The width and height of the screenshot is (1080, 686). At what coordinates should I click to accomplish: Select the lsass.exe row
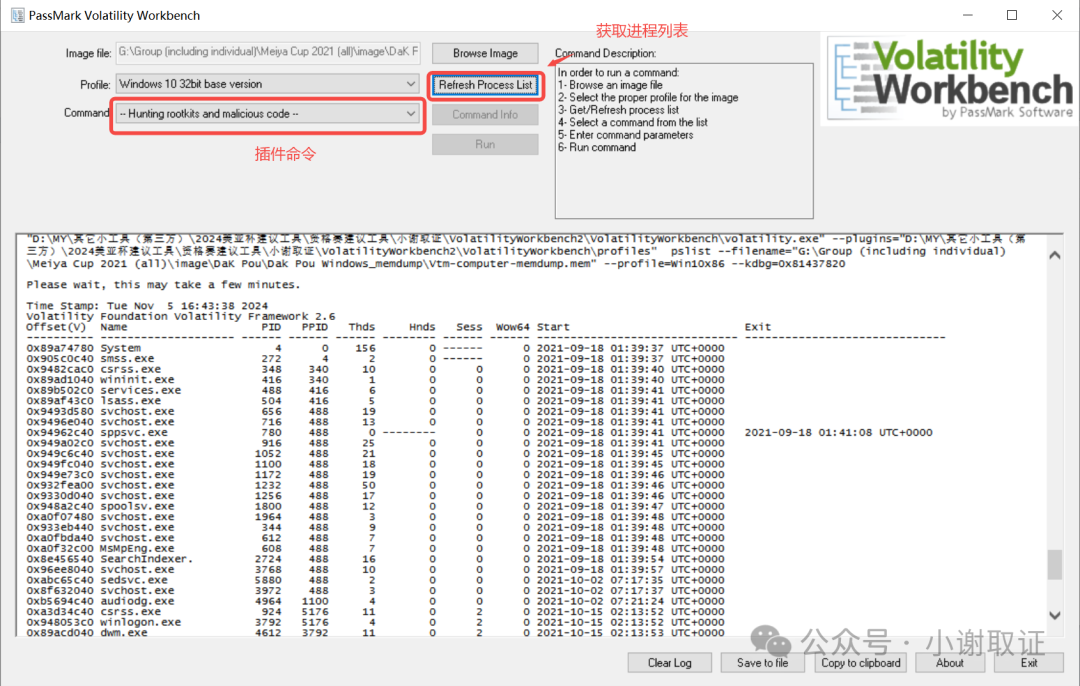click(375, 400)
